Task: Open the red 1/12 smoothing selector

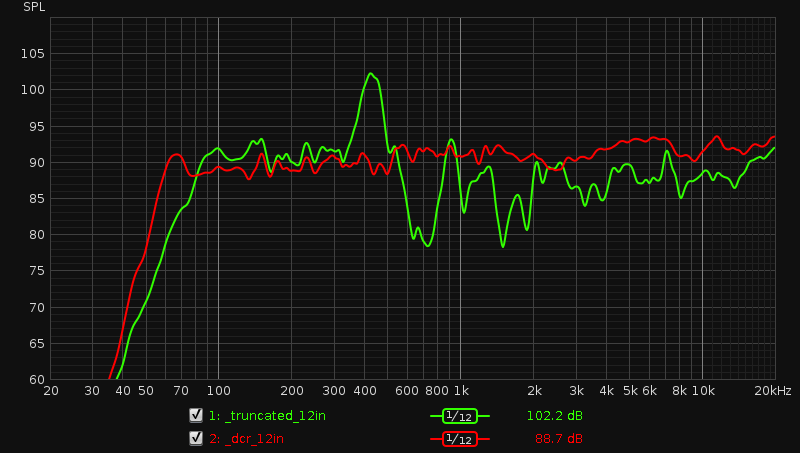Action: [x=459, y=439]
